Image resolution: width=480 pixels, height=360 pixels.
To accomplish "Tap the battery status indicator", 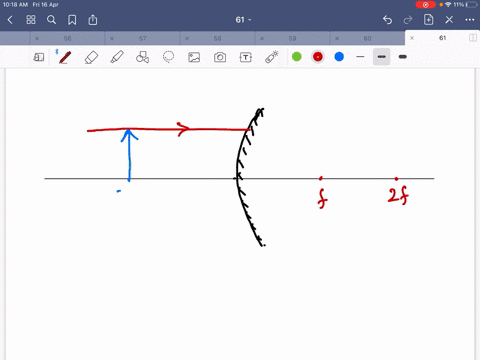I will coord(472,5).
